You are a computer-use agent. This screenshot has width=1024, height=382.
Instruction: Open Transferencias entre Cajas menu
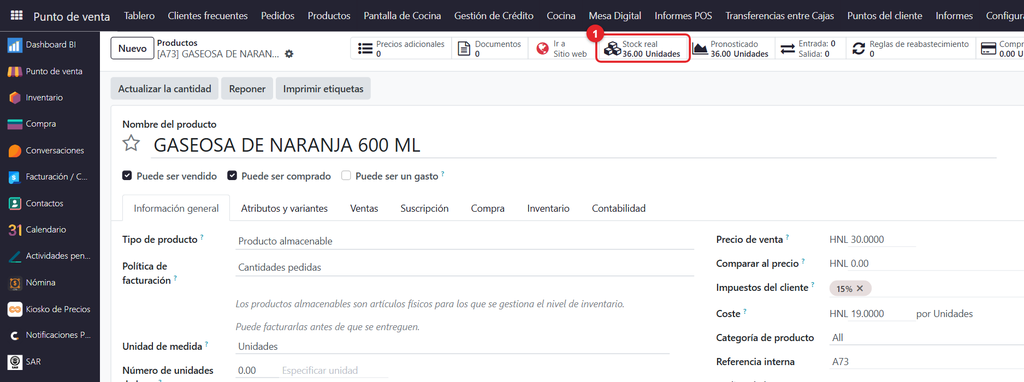click(x=779, y=16)
